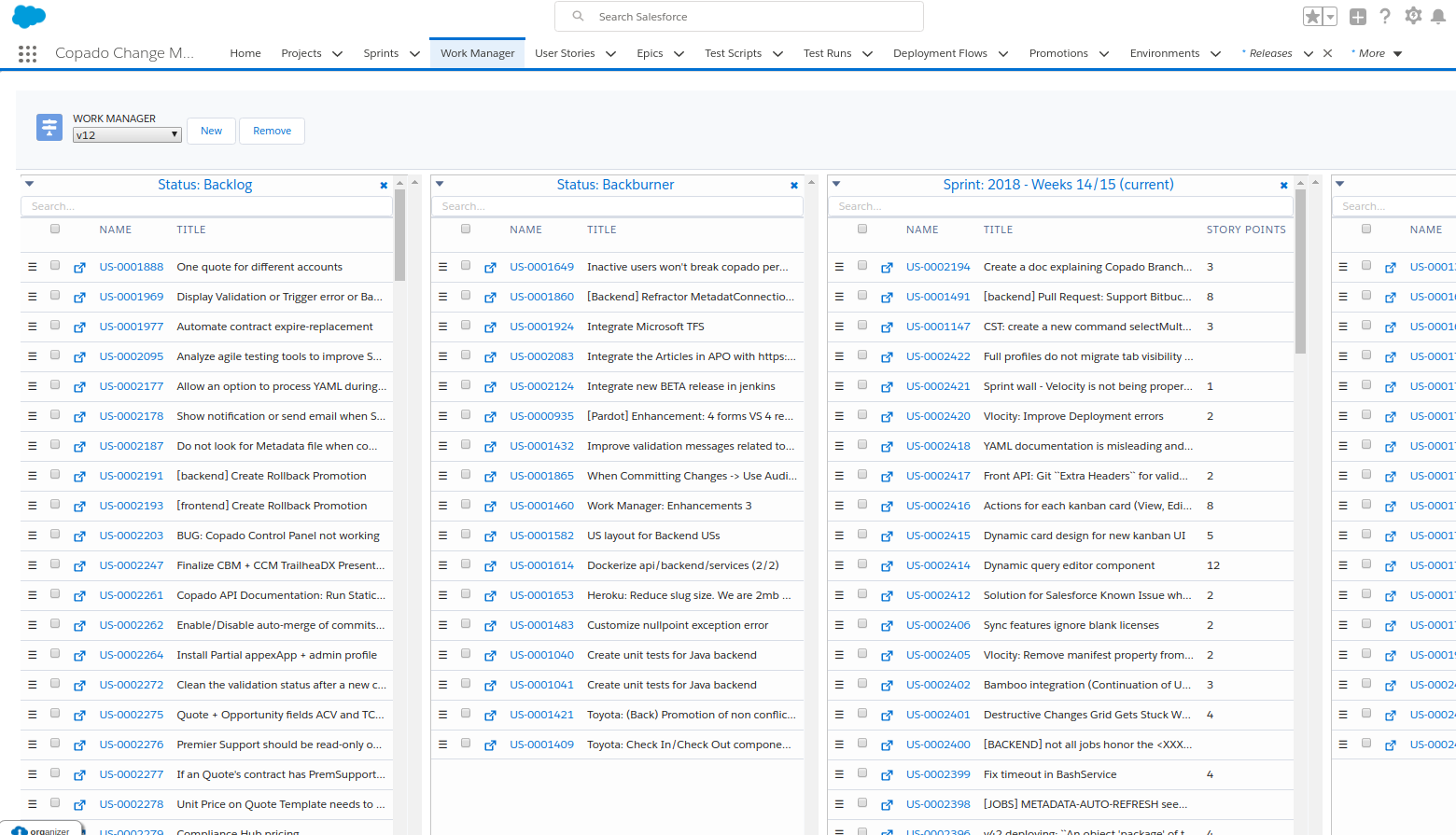
Task: Collapse the Status: Backlog panel triangle
Action: pos(29,184)
